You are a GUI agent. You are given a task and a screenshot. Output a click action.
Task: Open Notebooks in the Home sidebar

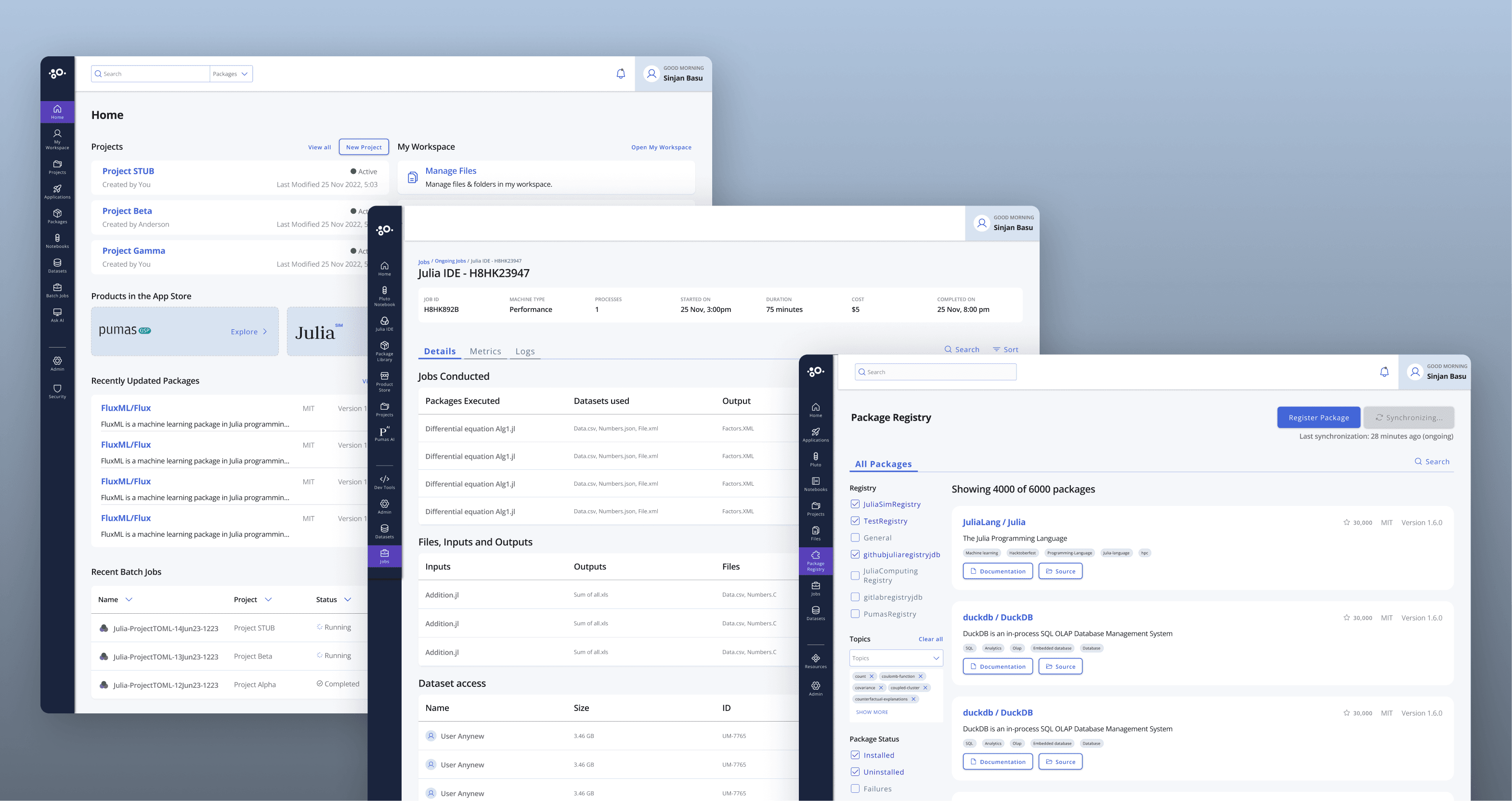(57, 241)
